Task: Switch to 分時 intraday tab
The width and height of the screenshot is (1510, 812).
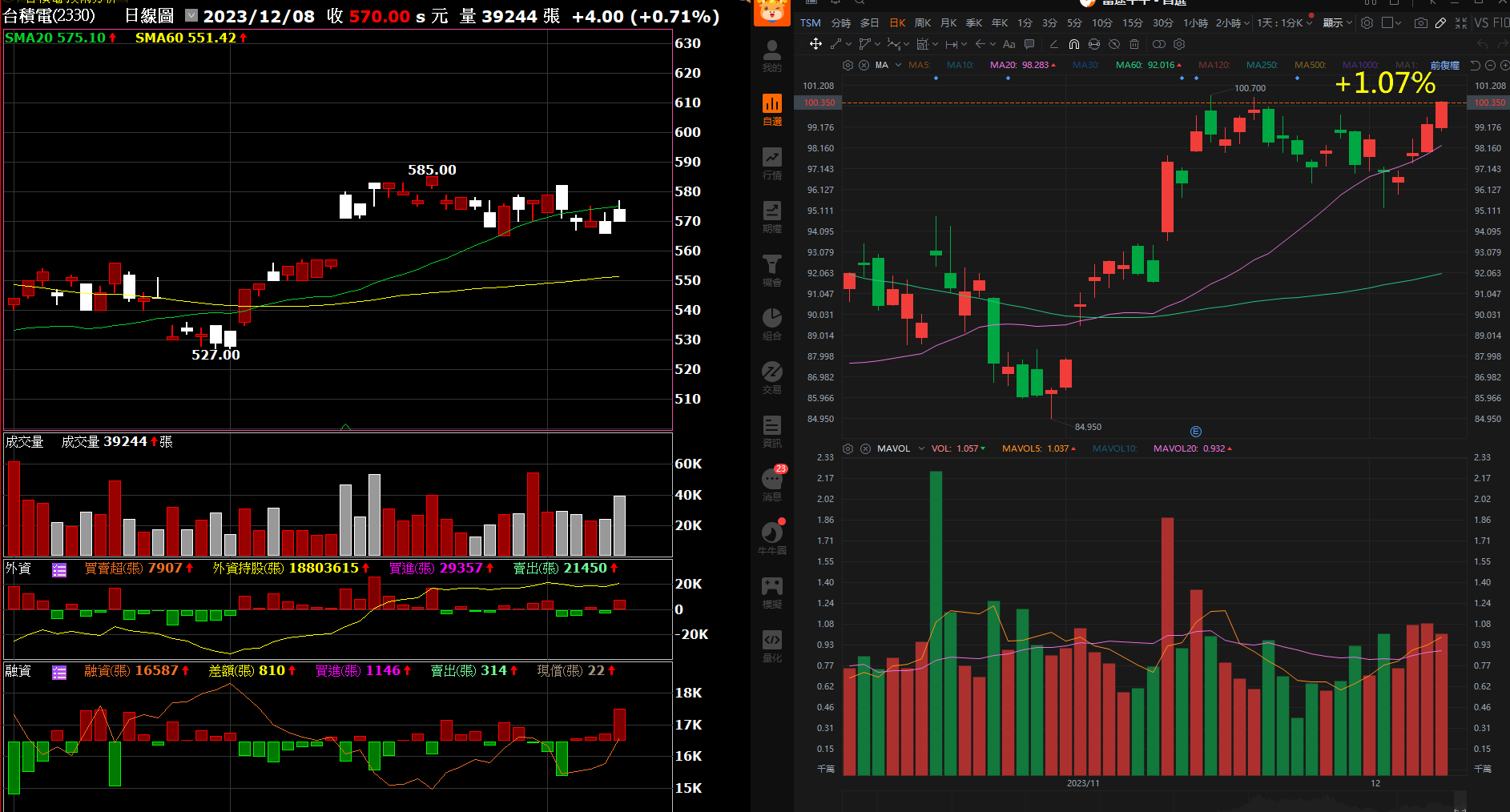Action: coord(841,23)
